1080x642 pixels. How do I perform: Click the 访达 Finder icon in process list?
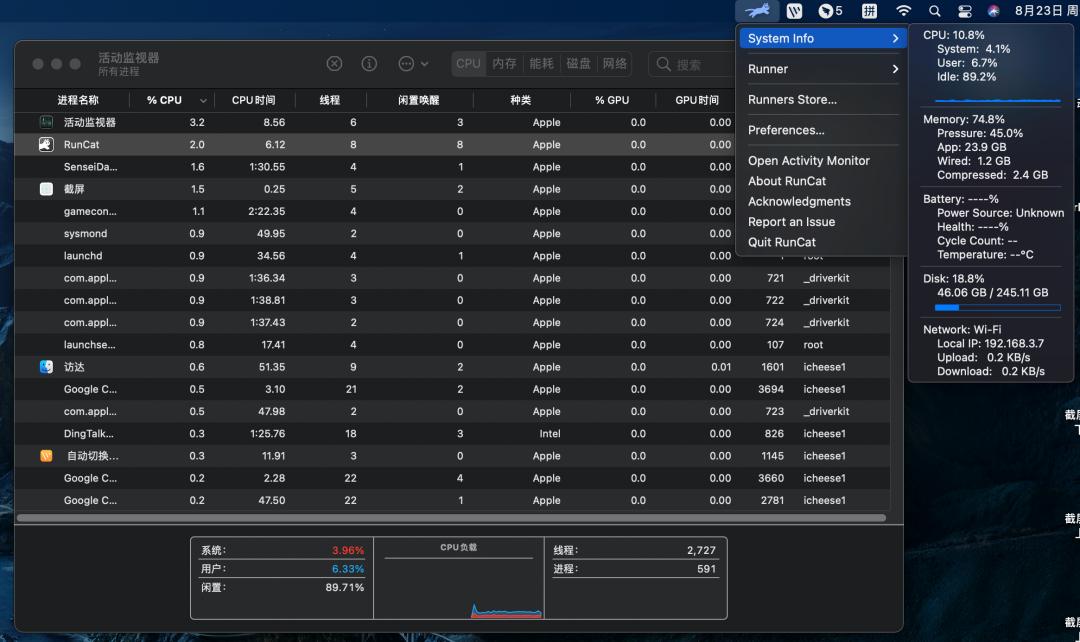[x=46, y=367]
